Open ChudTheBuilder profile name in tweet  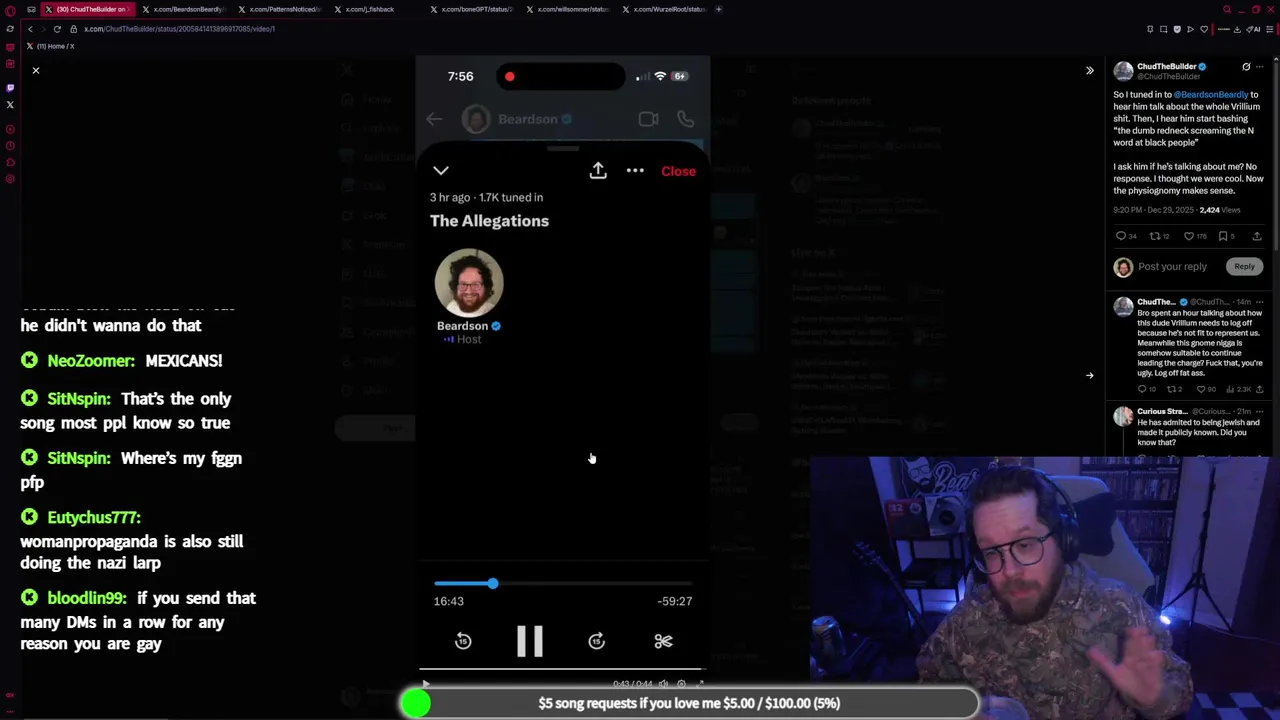pyautogui.click(x=1166, y=67)
